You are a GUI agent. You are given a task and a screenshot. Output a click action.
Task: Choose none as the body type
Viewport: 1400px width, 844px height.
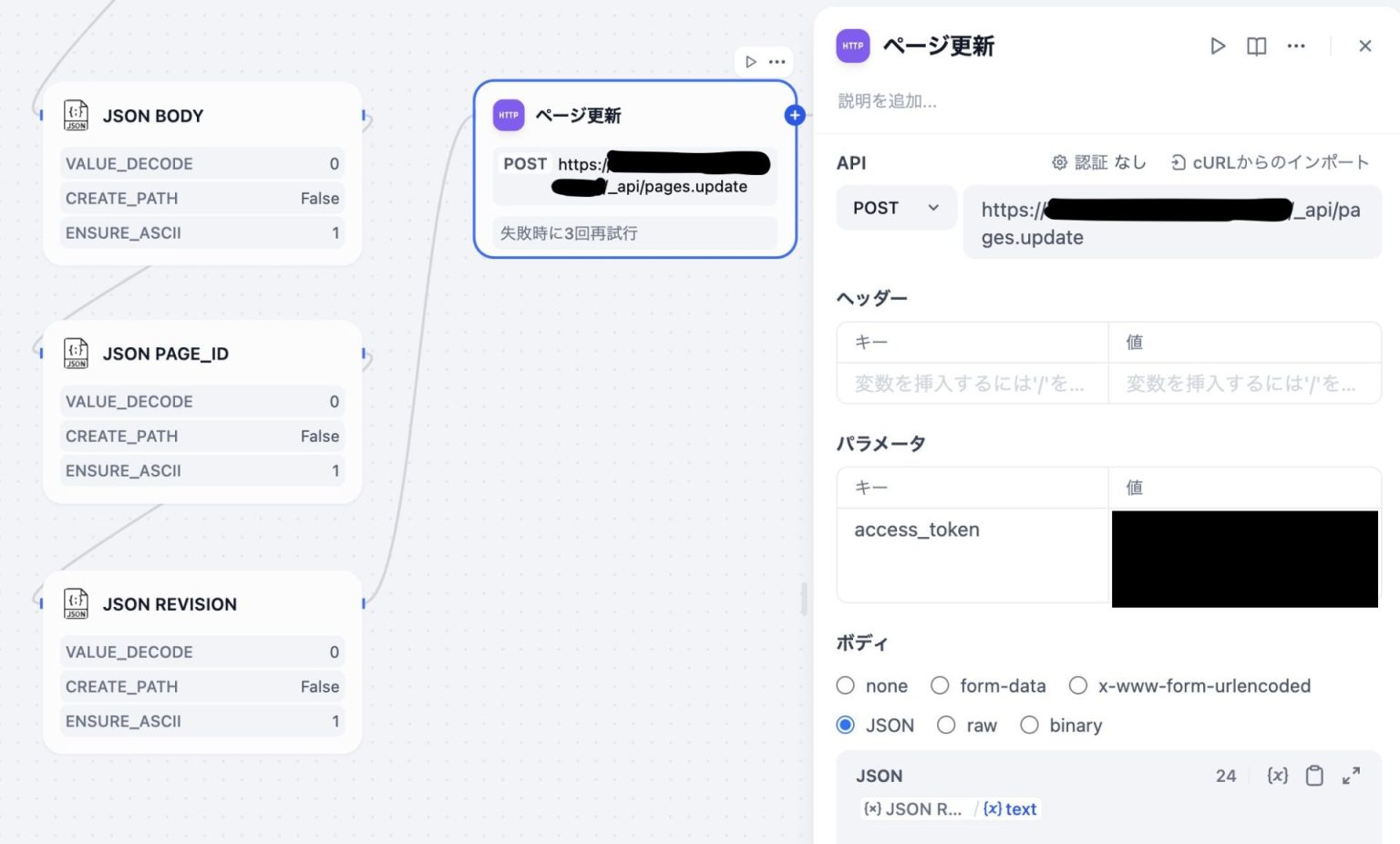click(x=846, y=685)
